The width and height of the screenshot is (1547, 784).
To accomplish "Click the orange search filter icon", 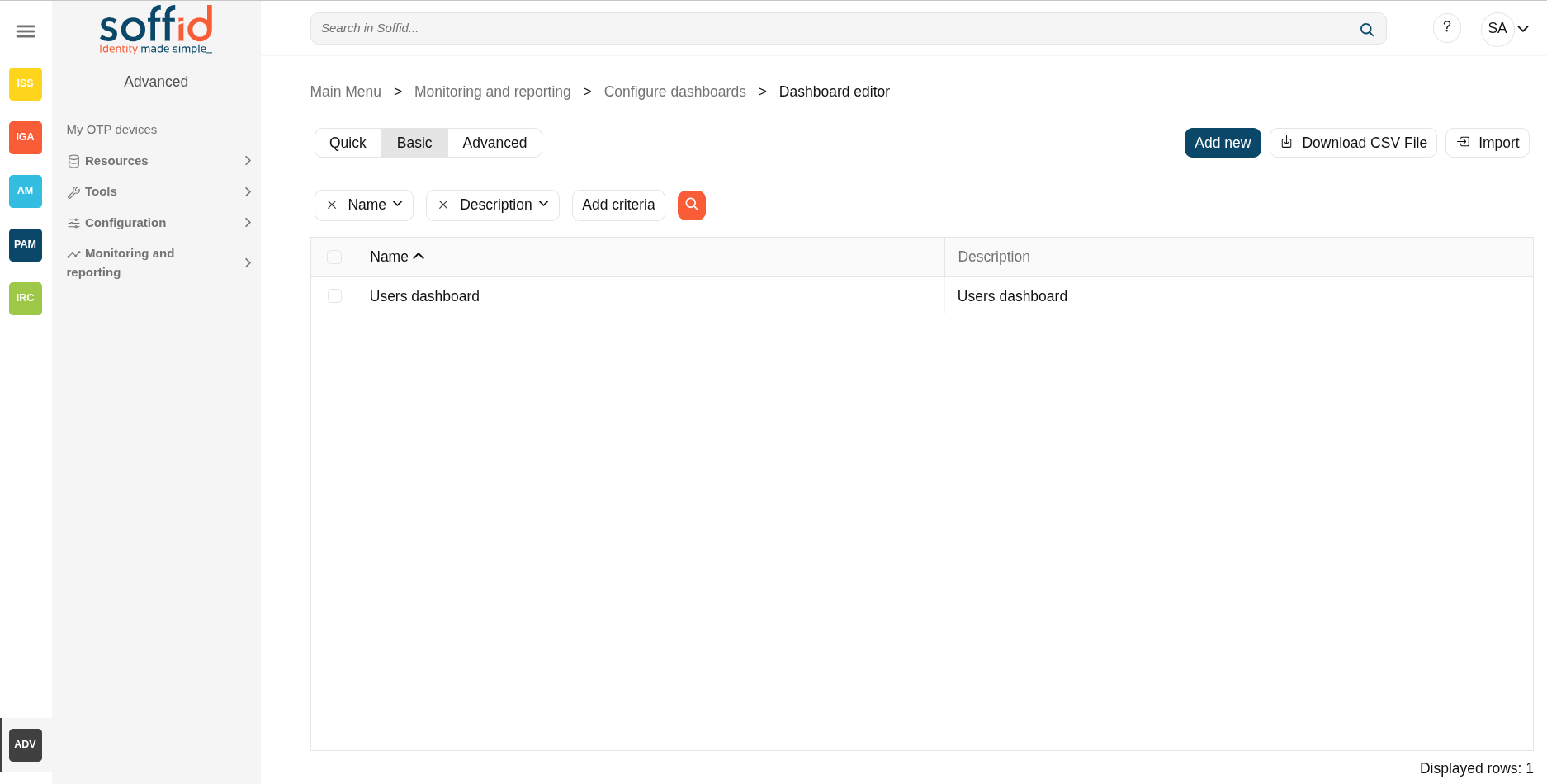I will point(691,205).
